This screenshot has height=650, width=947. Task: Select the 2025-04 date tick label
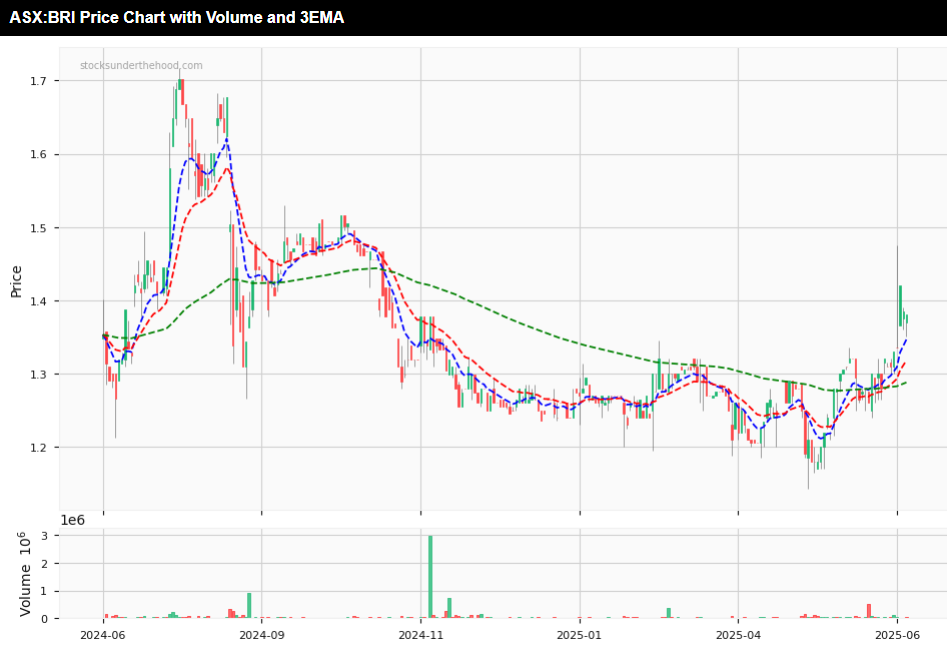(738, 634)
